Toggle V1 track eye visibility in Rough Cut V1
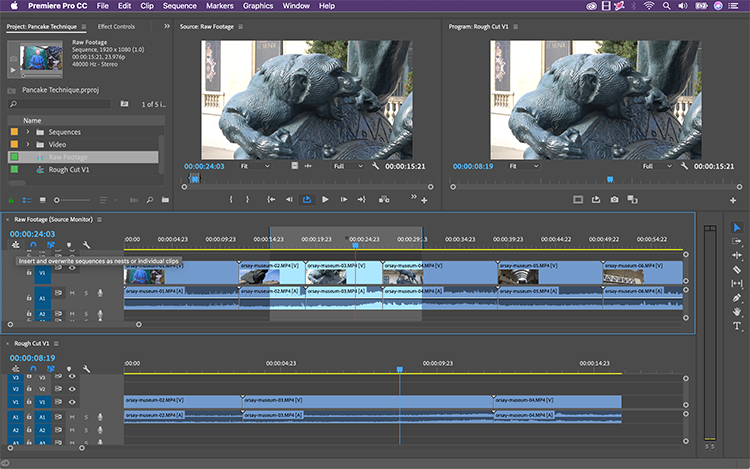The width and height of the screenshot is (750, 469). tap(71, 404)
